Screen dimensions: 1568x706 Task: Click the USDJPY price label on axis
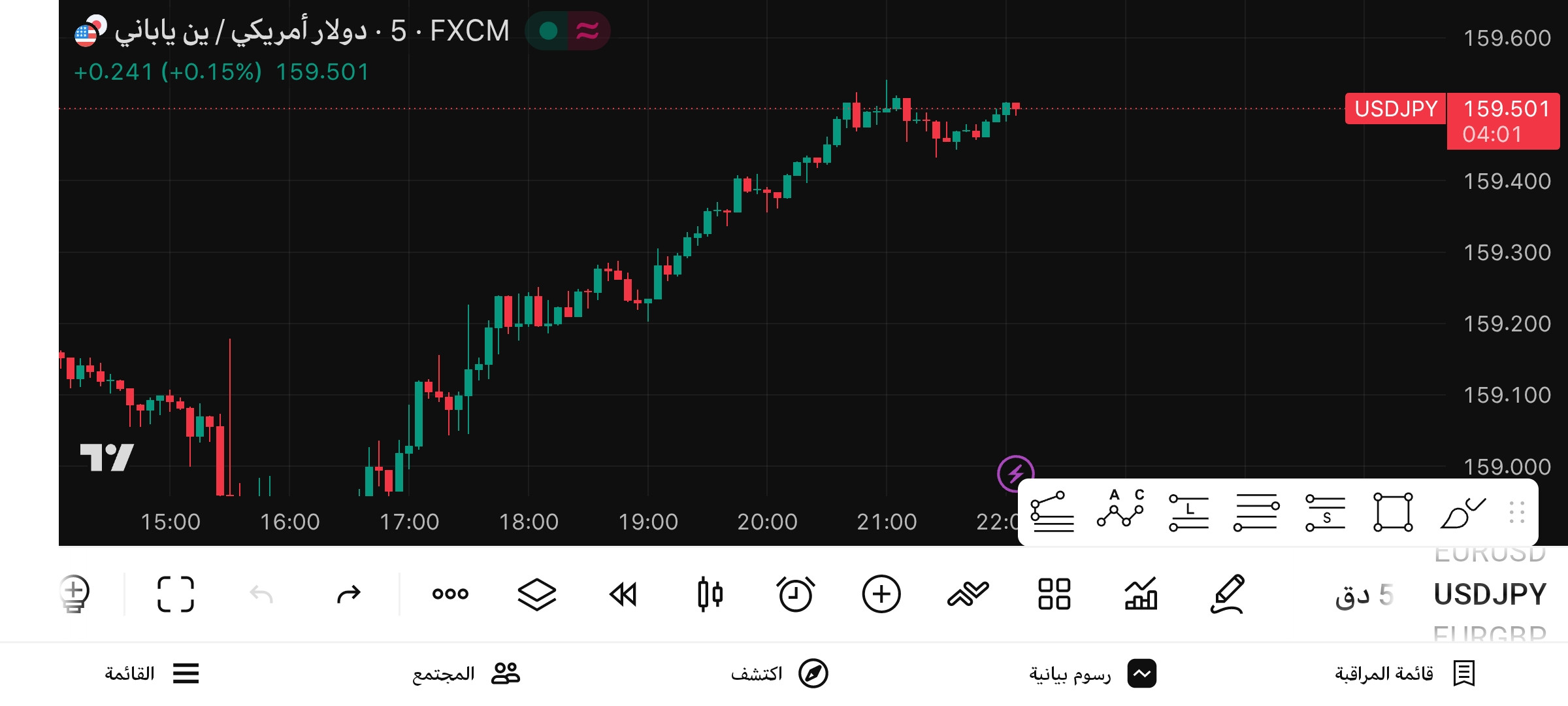click(x=1396, y=109)
